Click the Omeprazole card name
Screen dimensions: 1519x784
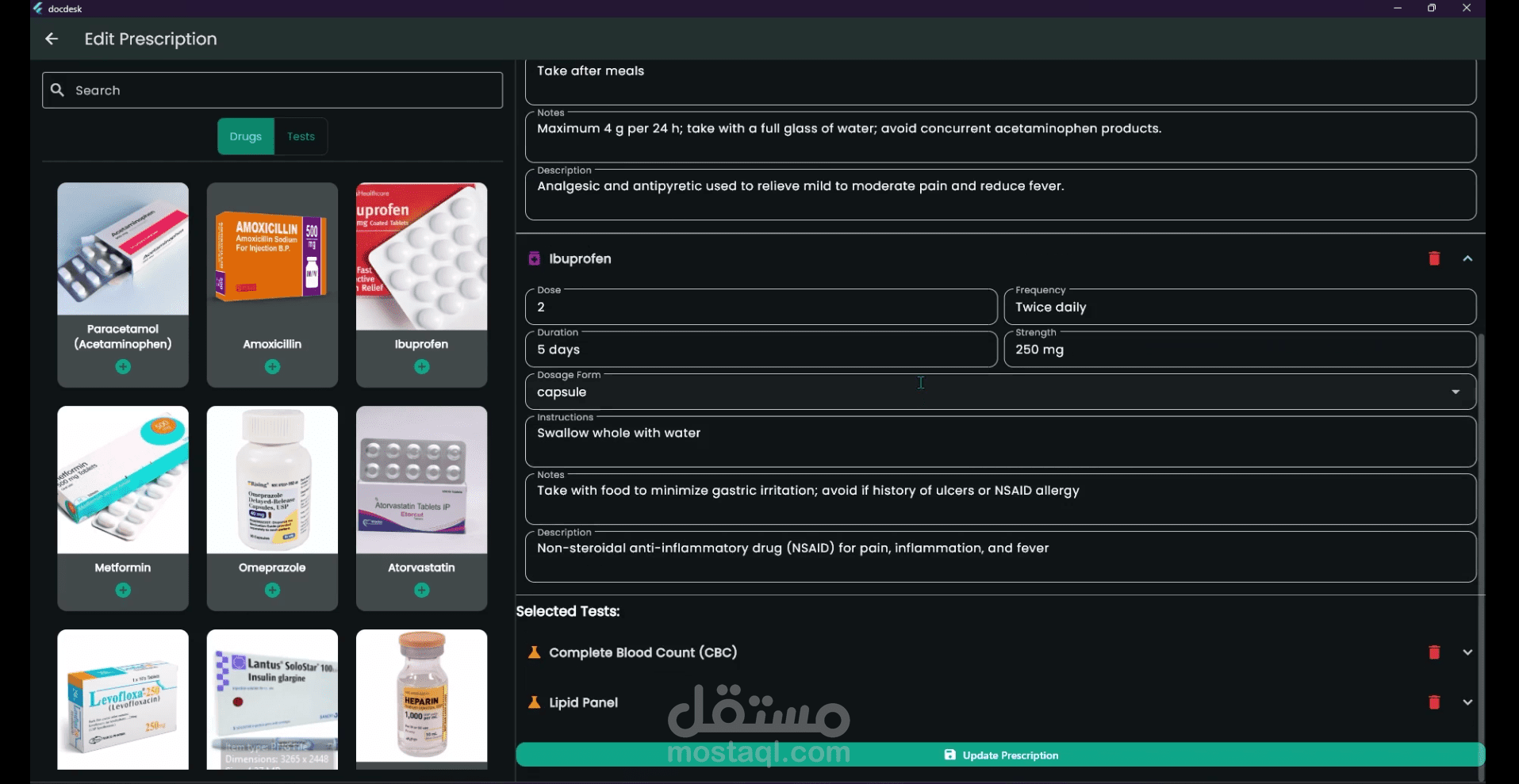[272, 568]
